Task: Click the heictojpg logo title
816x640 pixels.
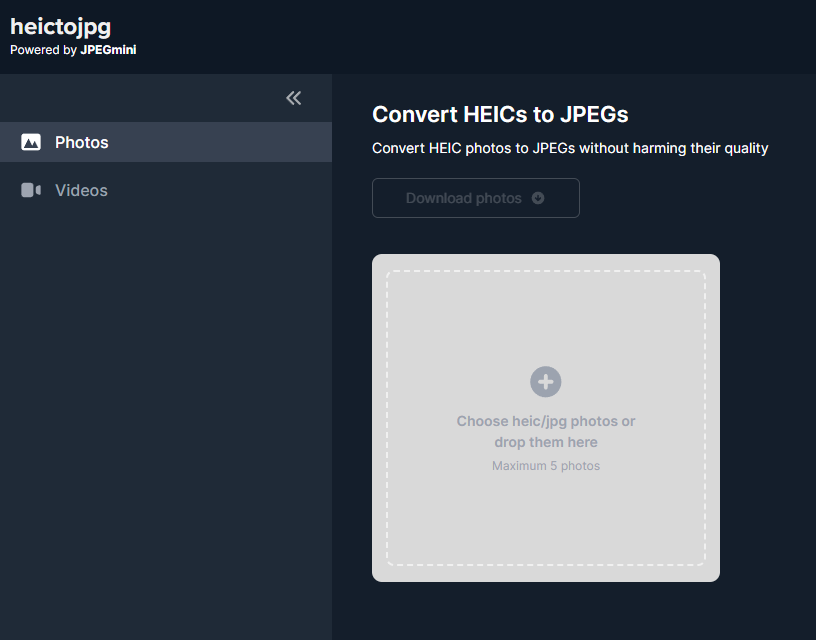Action: (x=60, y=27)
